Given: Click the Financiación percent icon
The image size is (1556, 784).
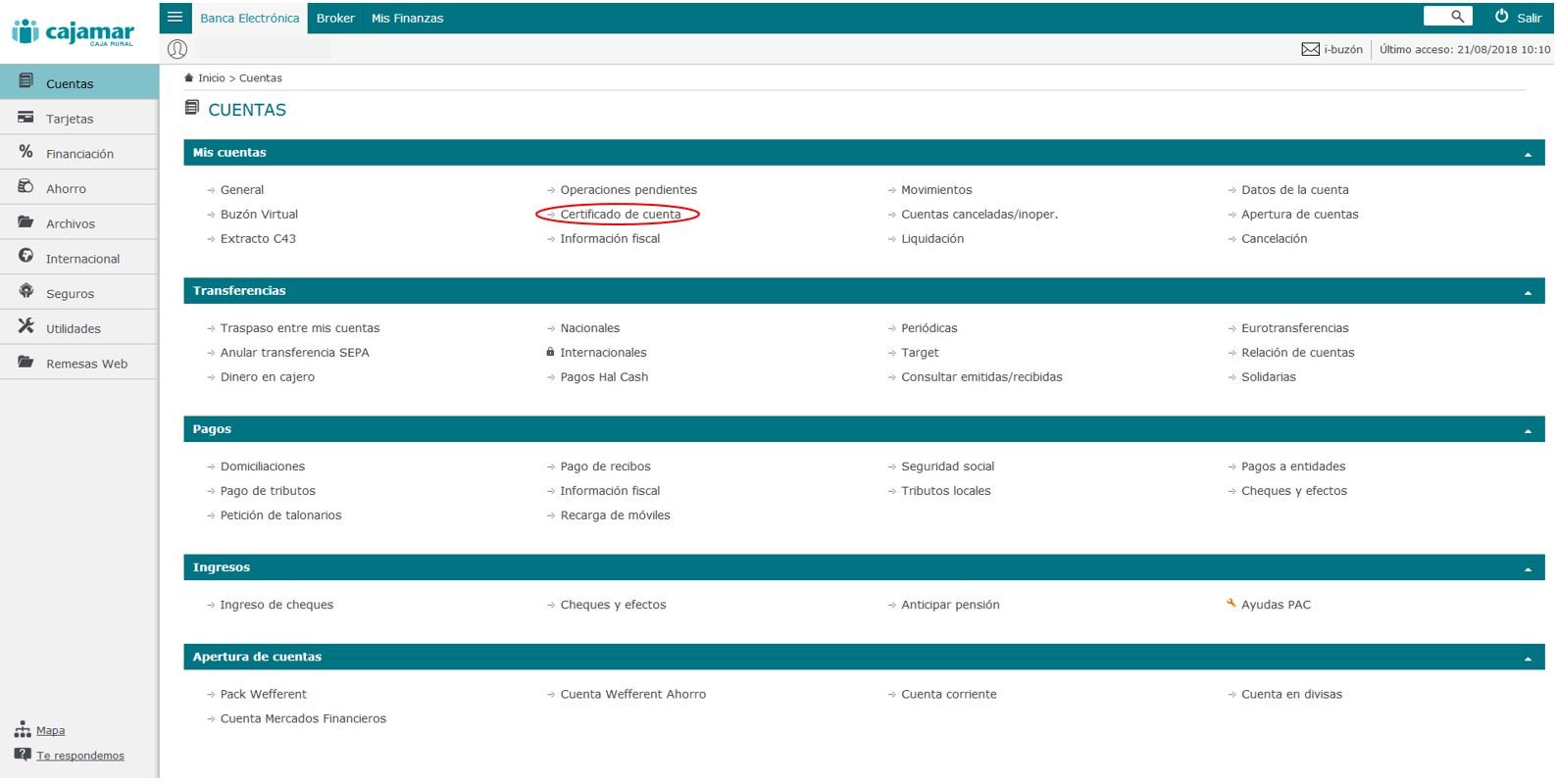Looking at the screenshot, I should (25, 152).
